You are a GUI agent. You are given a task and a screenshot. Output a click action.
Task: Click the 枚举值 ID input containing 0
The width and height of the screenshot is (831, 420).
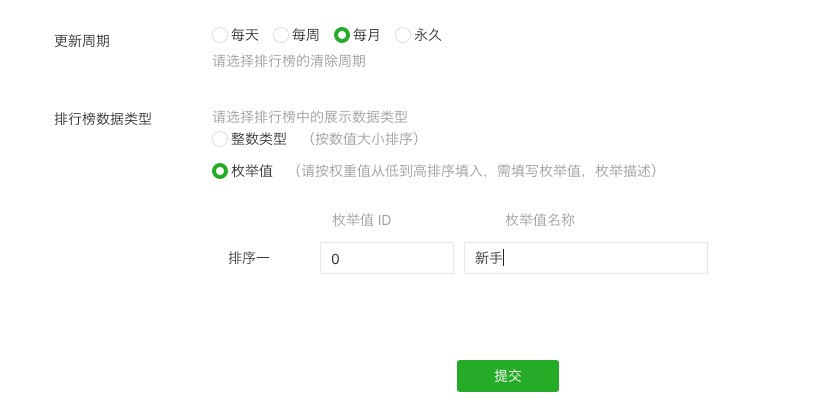(386, 258)
